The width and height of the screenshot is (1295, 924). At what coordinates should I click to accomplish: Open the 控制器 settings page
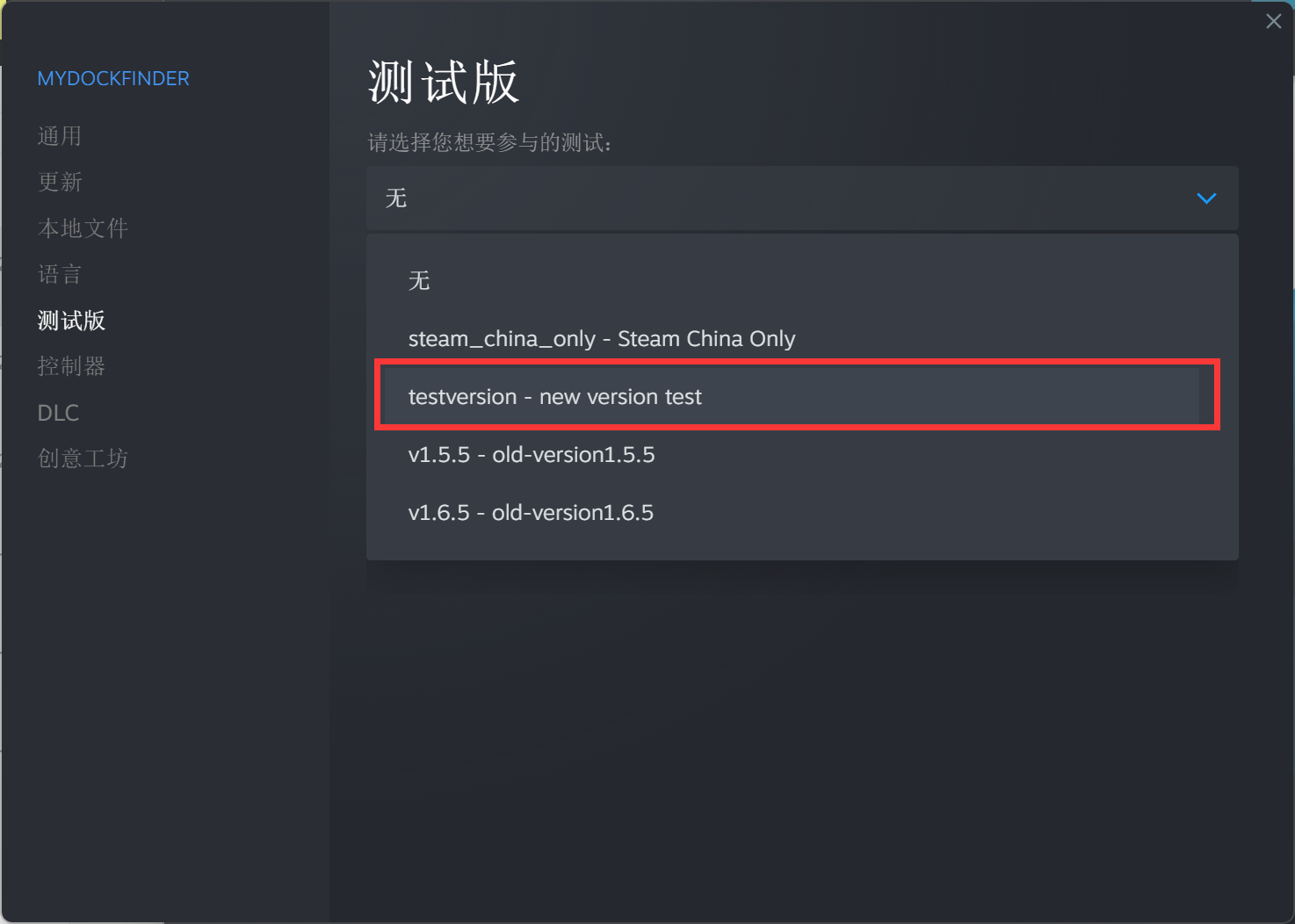point(71,366)
